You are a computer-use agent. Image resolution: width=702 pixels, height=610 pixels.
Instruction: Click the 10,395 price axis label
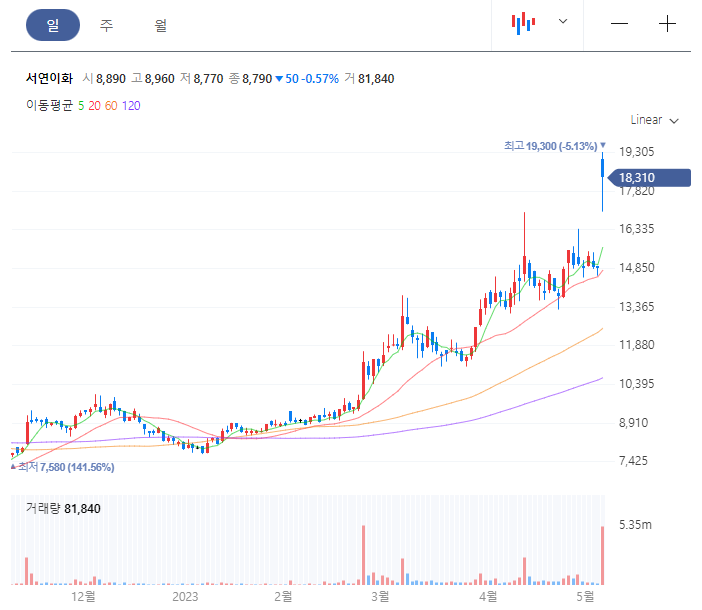click(637, 384)
